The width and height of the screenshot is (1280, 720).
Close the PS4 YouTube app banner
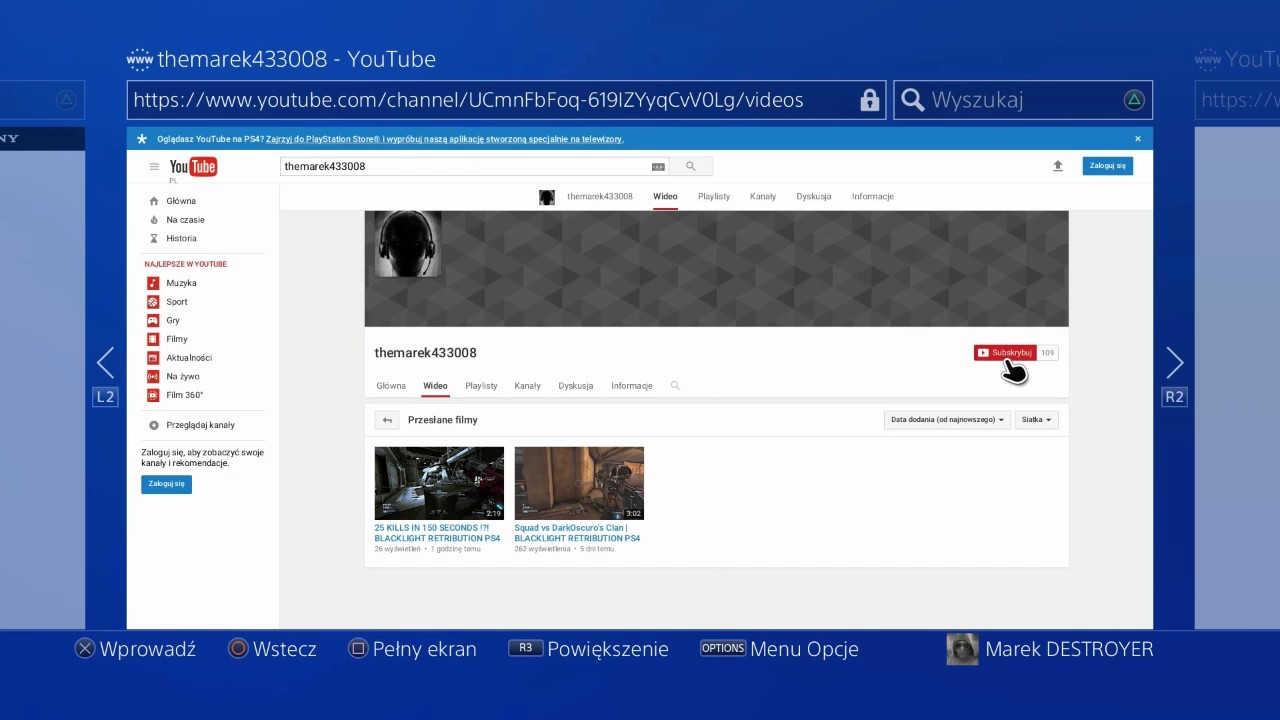1138,139
